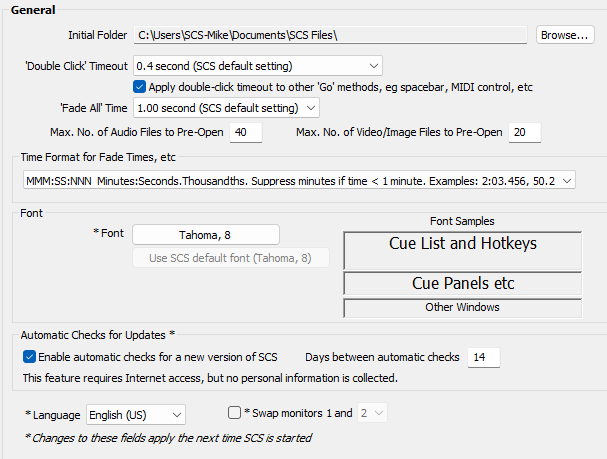This screenshot has width=607, height=459.
Task: Click the Max. Video/Image Files to Pre-Open field
Action: point(525,132)
